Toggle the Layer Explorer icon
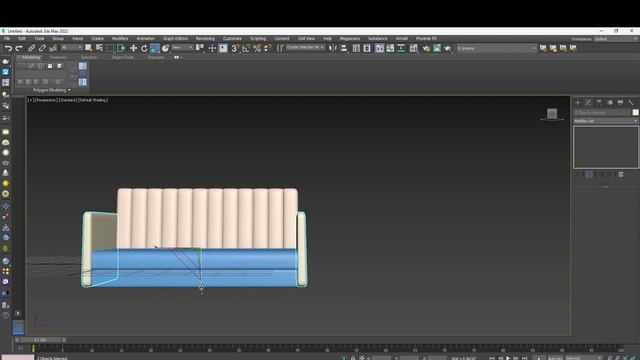This screenshot has width=640, height=360. (367, 48)
